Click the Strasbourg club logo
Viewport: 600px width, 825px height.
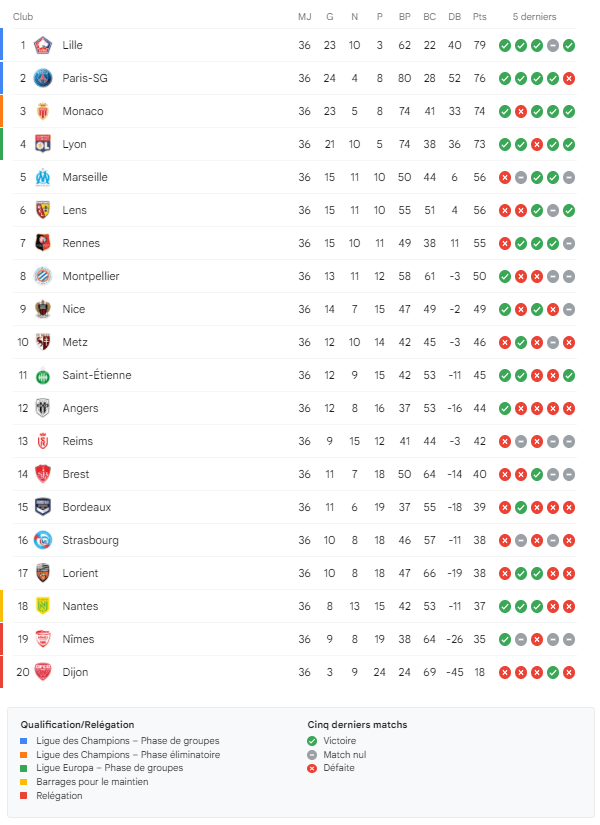(43, 540)
